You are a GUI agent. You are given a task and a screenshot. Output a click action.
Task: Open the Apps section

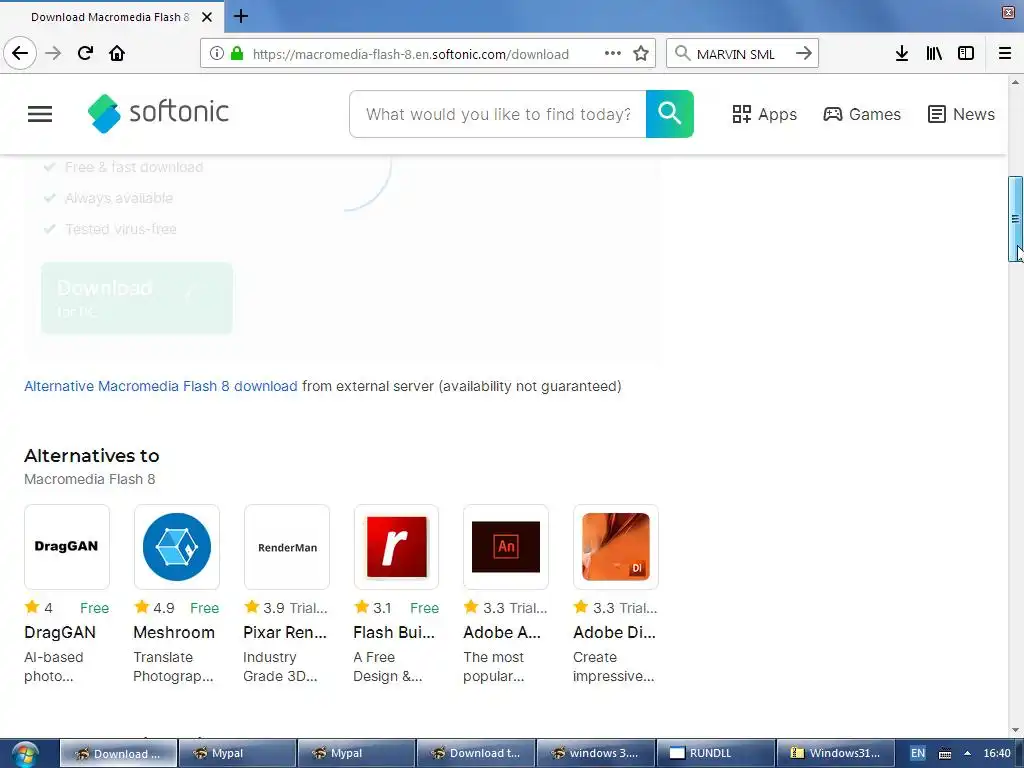click(764, 114)
